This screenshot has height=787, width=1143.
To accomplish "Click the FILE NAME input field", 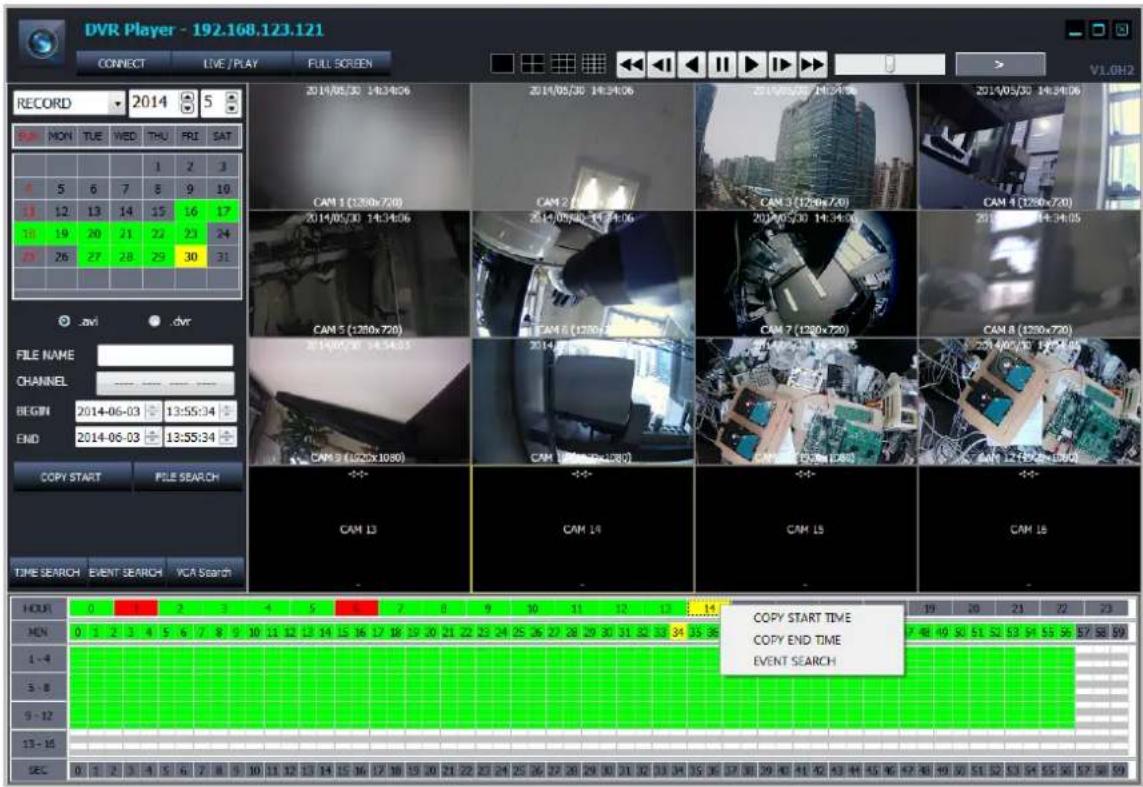I will [x=165, y=356].
